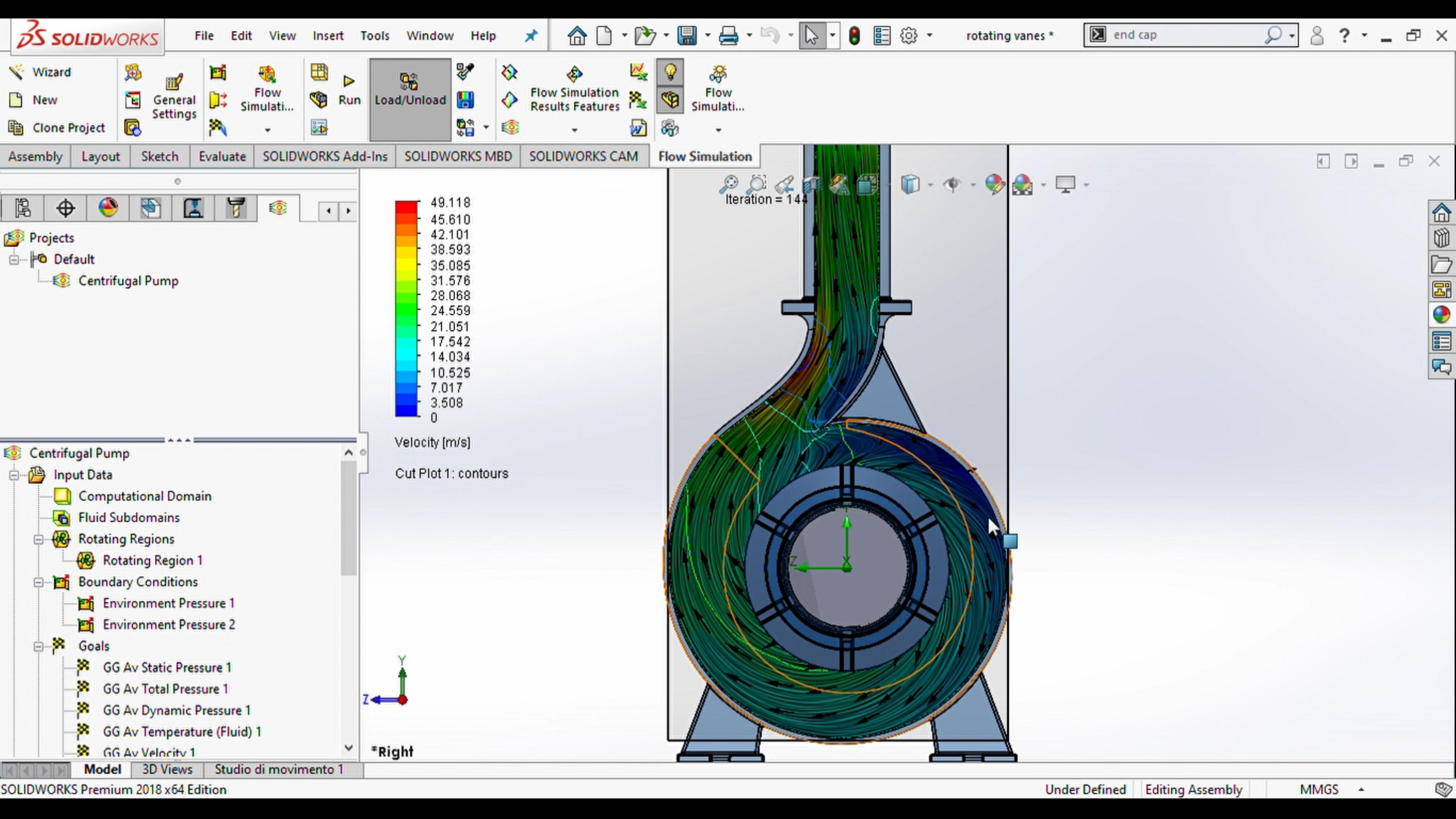
Task: Open the units MMGS dropdown arrow
Action: [1362, 789]
